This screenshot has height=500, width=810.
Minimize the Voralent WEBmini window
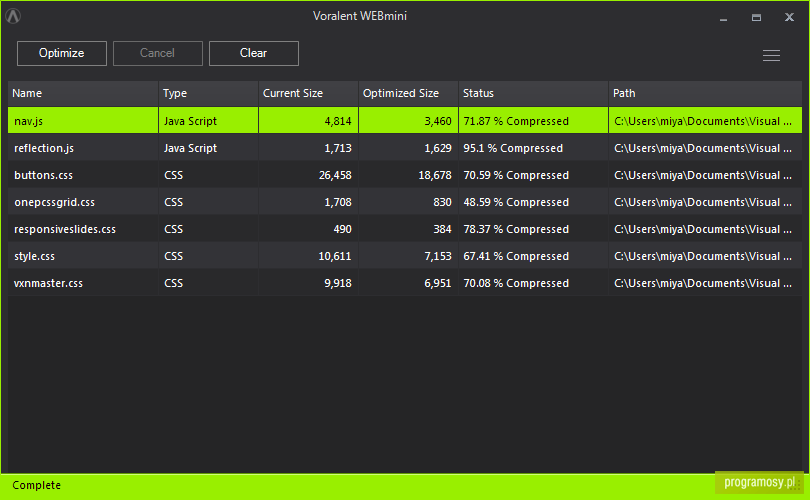pyautogui.click(x=723, y=18)
